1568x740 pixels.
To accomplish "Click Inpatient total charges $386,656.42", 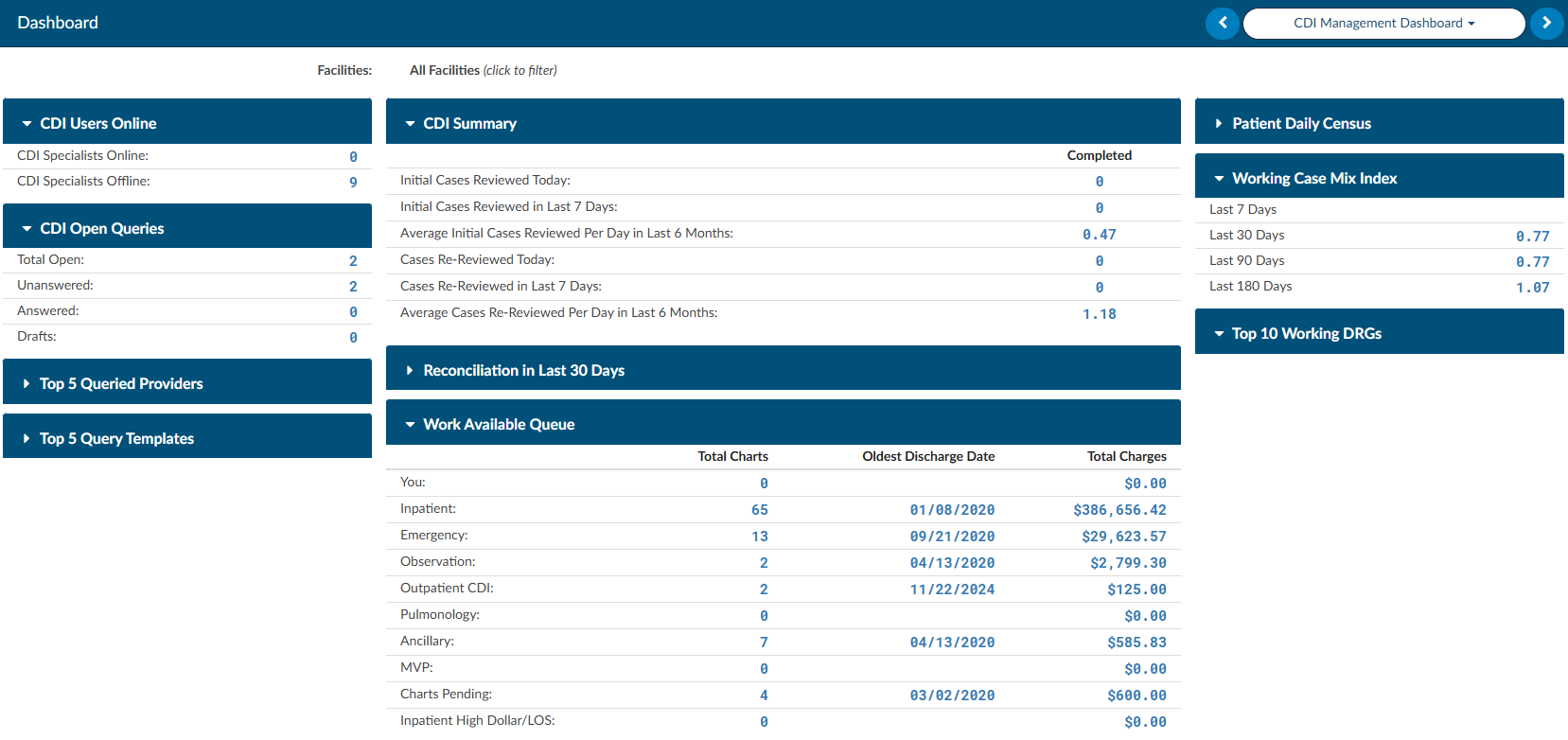I will click(x=1119, y=510).
